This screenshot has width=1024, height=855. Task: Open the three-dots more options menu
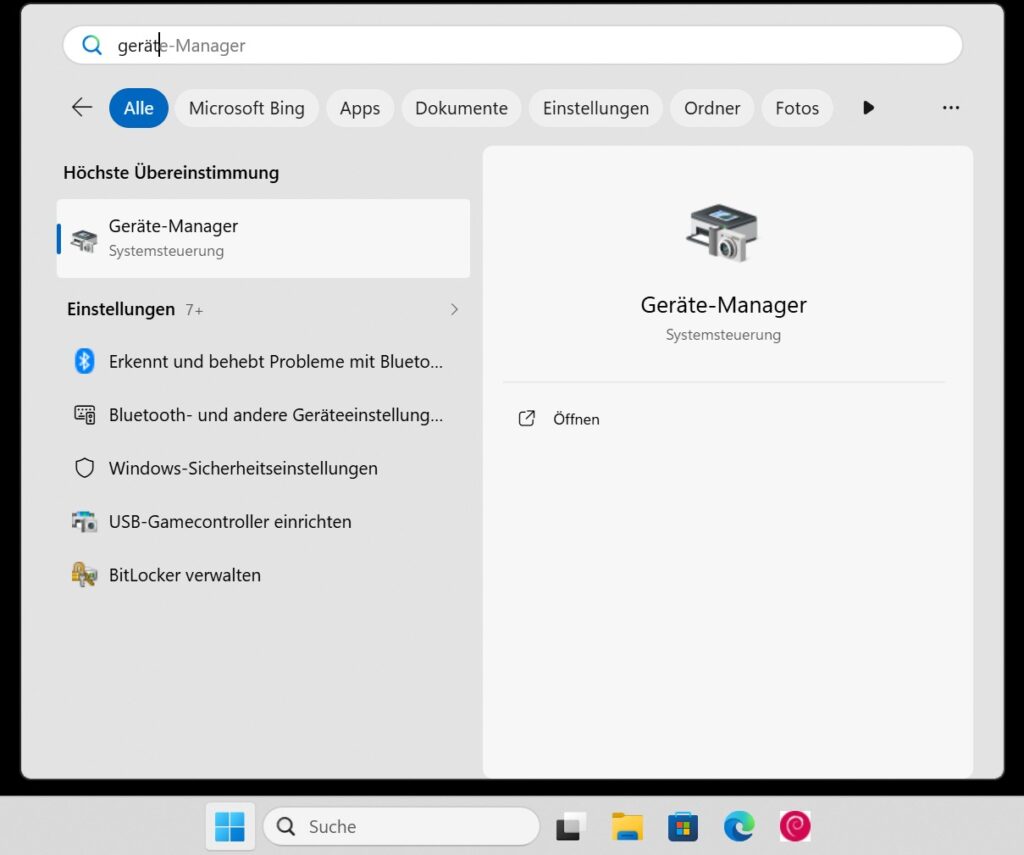(x=950, y=108)
